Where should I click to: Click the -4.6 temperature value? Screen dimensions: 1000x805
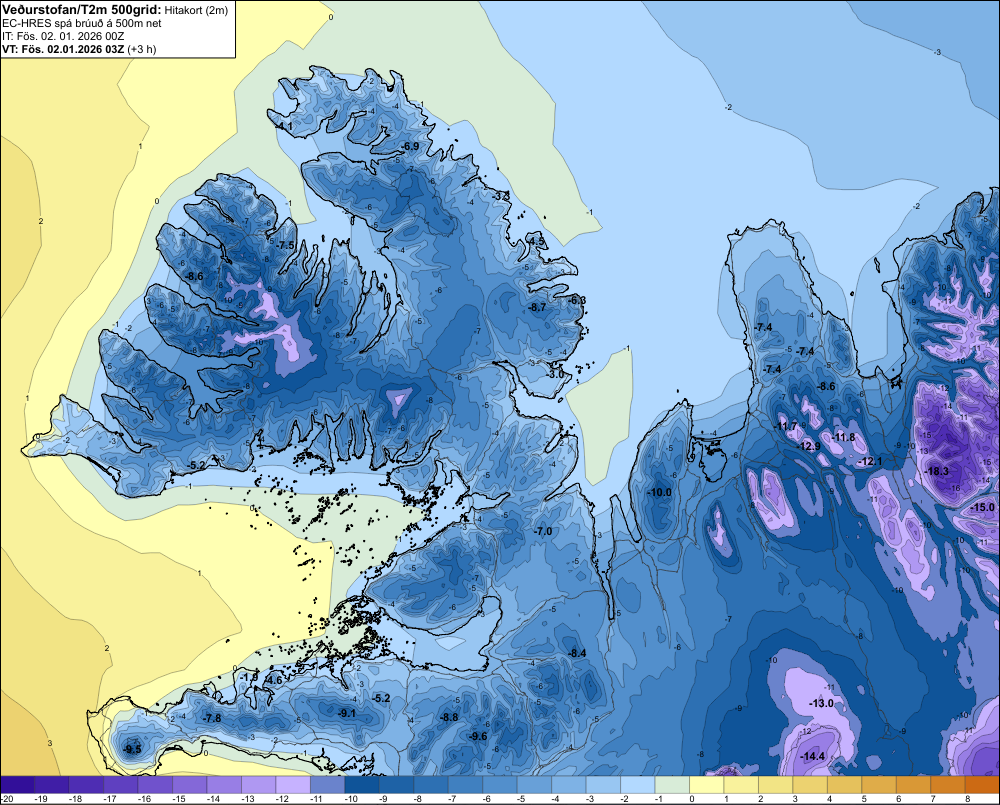[273, 680]
